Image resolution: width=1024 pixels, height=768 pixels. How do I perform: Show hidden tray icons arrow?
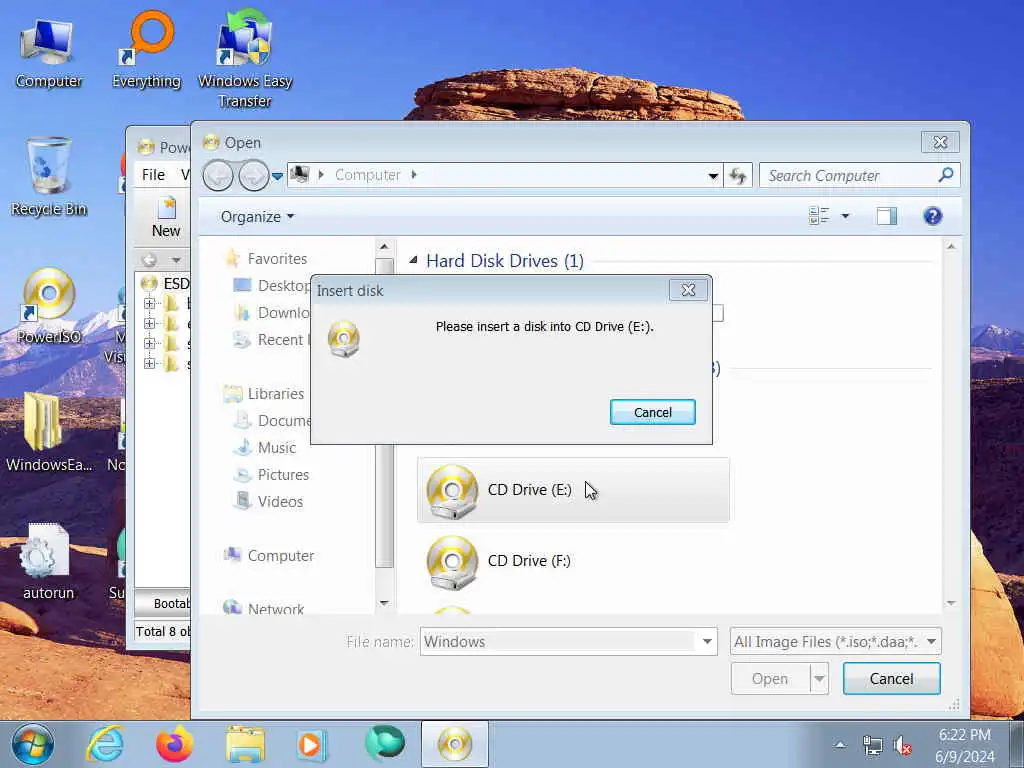click(x=840, y=745)
